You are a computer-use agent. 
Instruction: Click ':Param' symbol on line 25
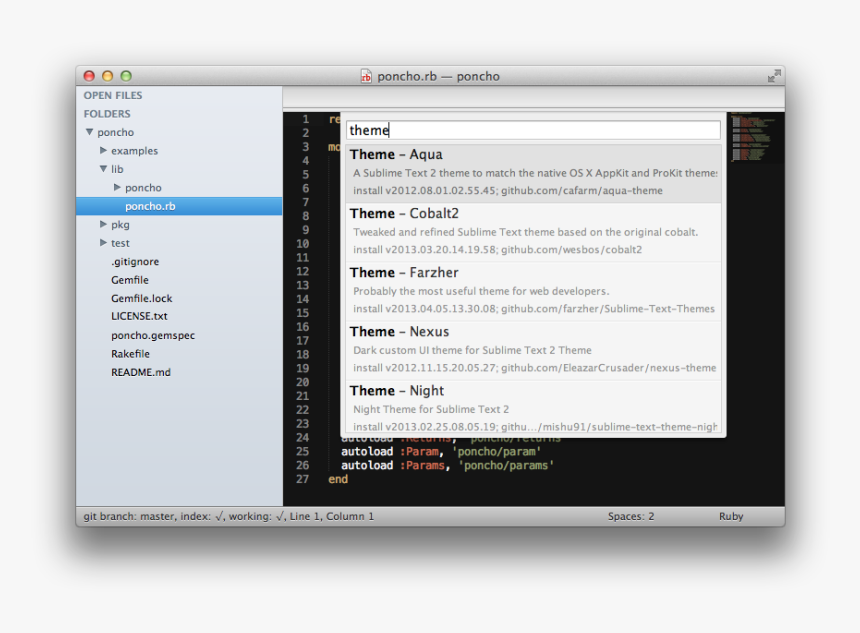(420, 451)
